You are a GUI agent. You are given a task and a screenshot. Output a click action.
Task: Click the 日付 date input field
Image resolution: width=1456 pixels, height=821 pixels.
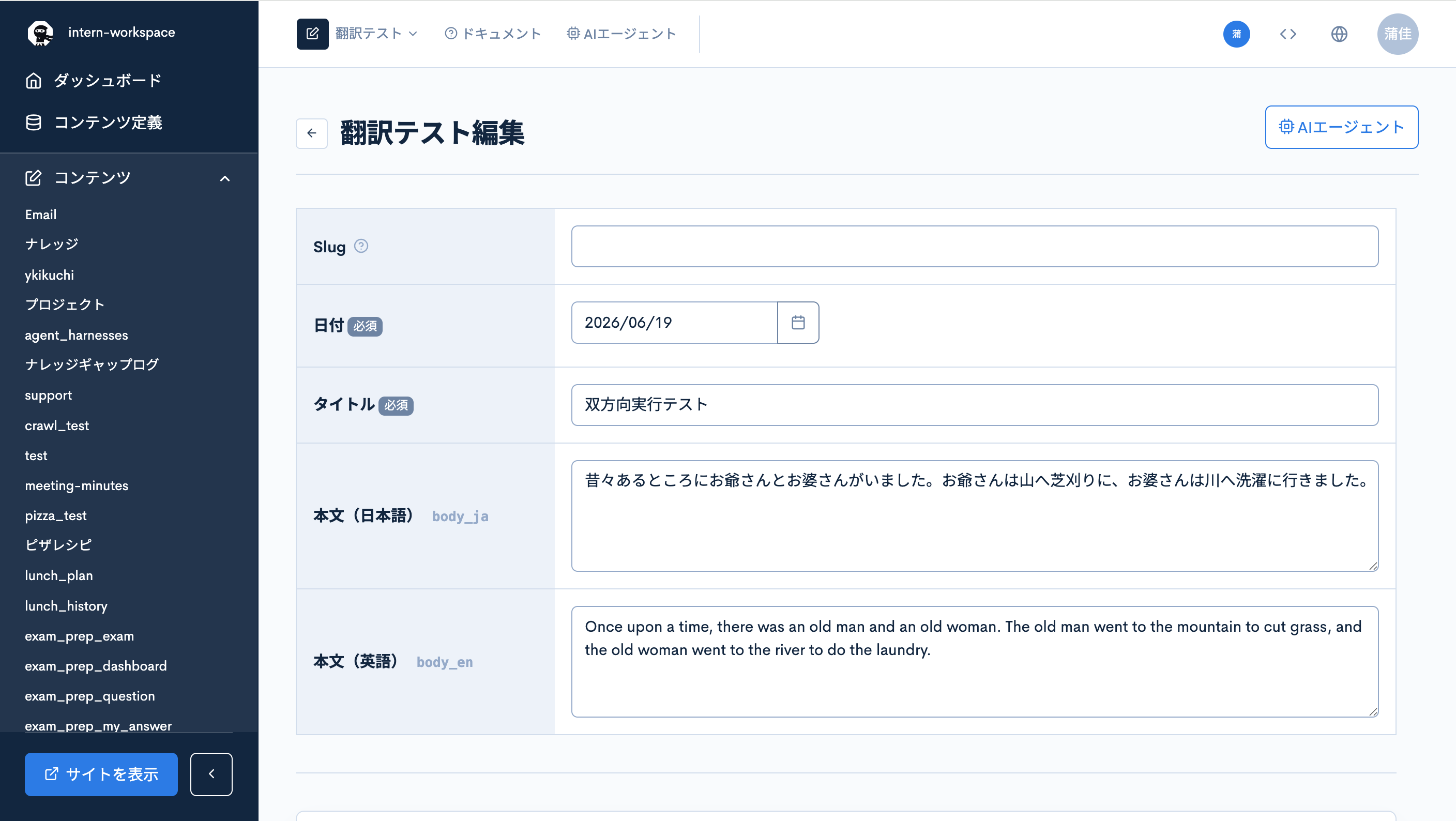pyautogui.click(x=674, y=323)
